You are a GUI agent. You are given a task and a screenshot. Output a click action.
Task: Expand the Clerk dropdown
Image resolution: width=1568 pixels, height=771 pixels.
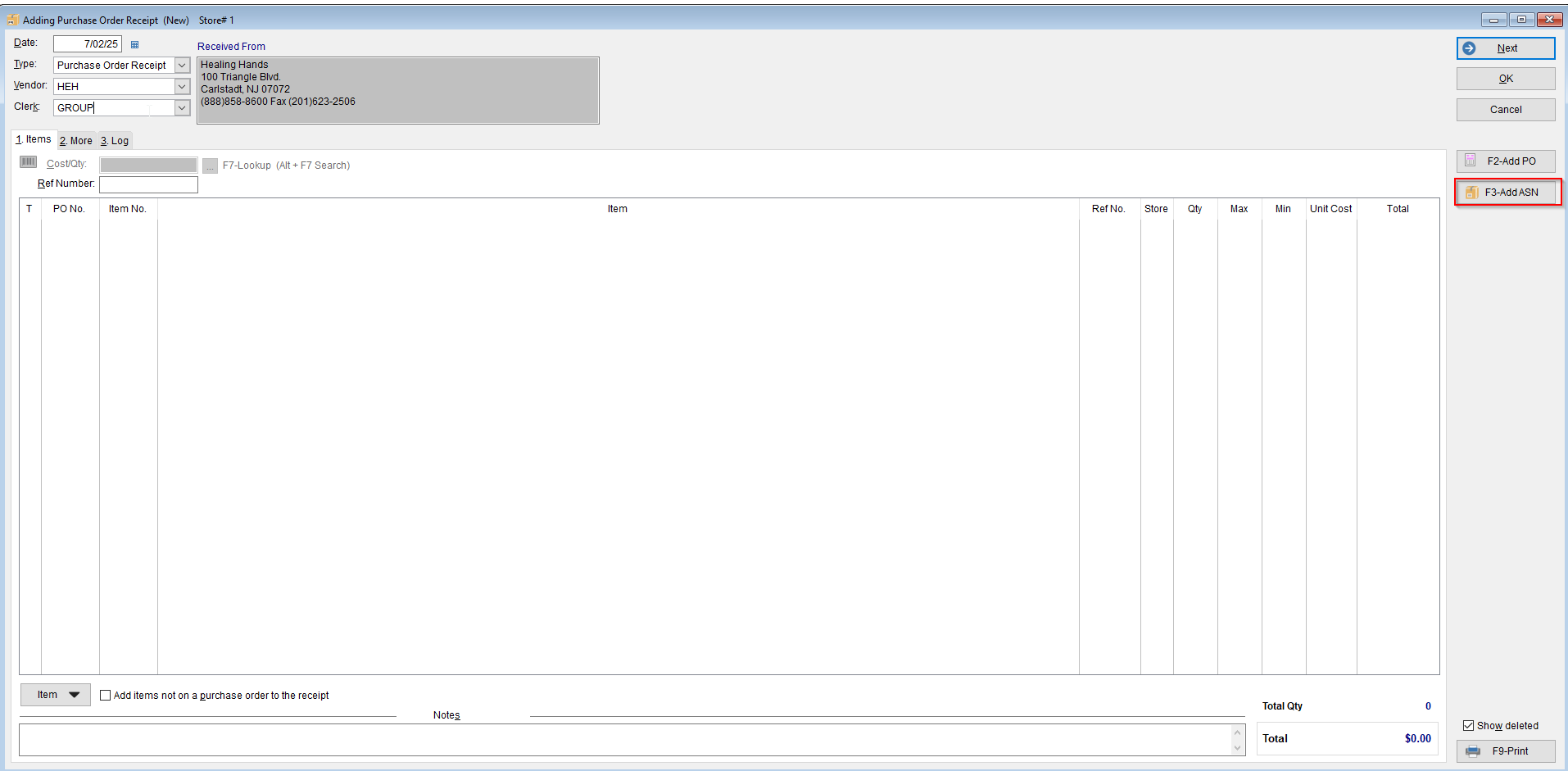pos(182,108)
